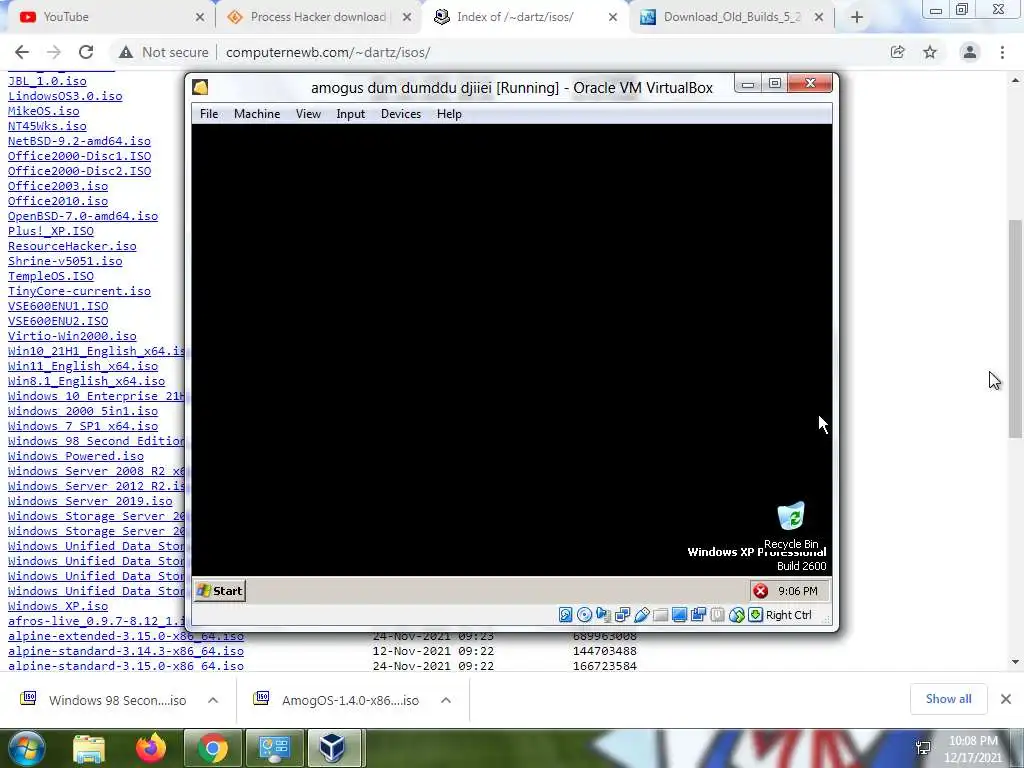This screenshot has width=1024, height=768.
Task: Open the Chrome profile avatar icon
Action: click(x=970, y=52)
